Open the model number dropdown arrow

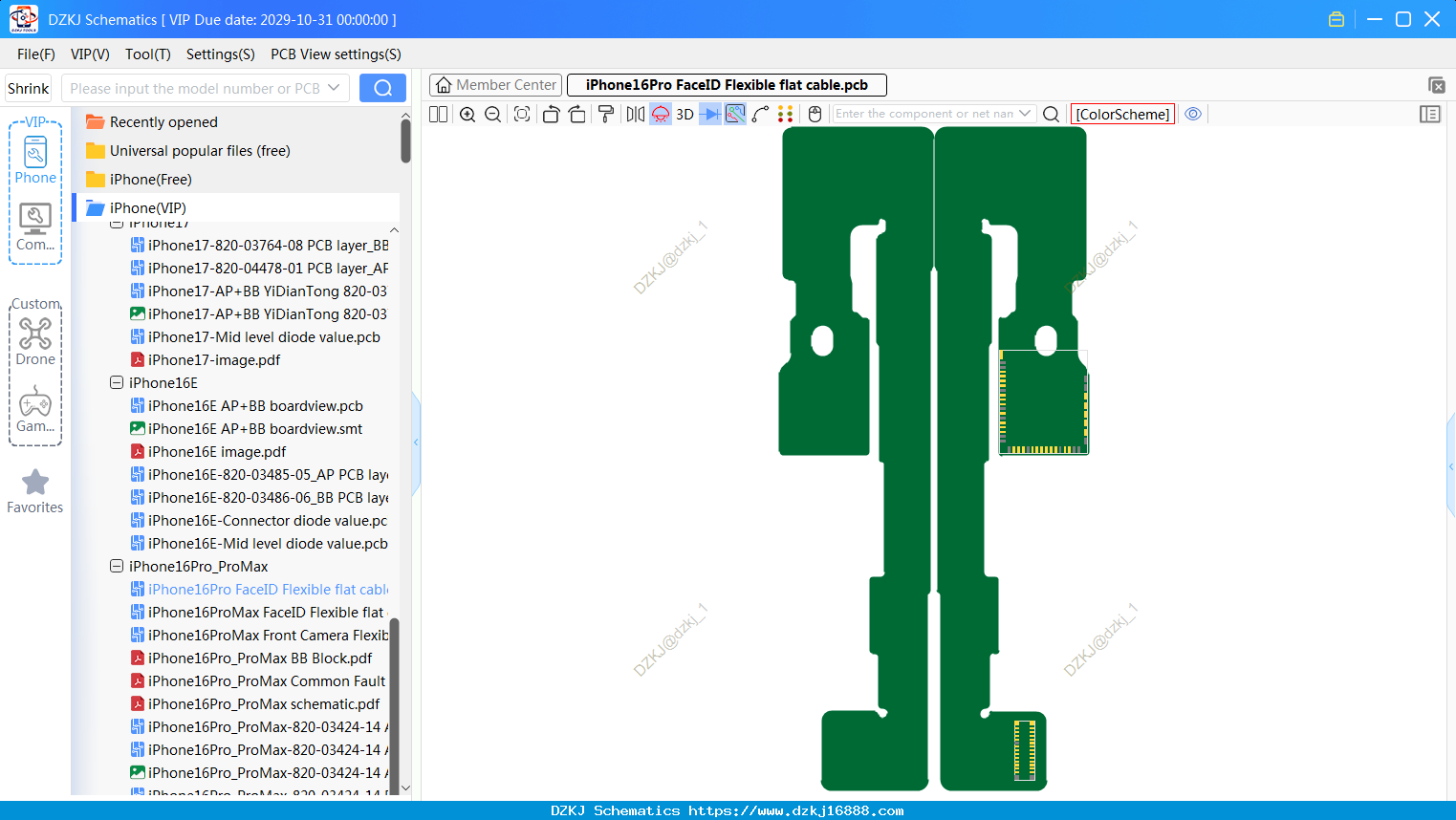(334, 88)
